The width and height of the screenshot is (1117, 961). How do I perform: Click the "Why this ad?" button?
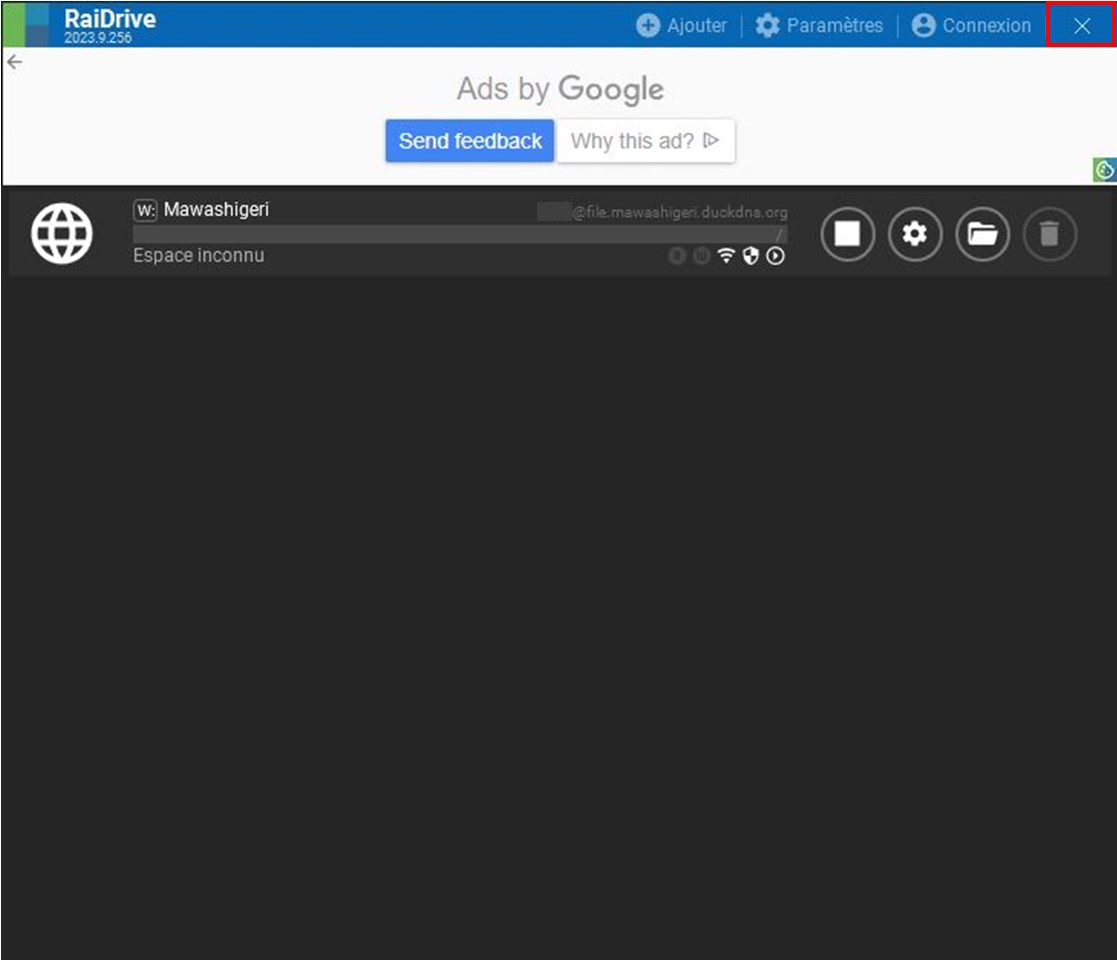pyautogui.click(x=645, y=141)
